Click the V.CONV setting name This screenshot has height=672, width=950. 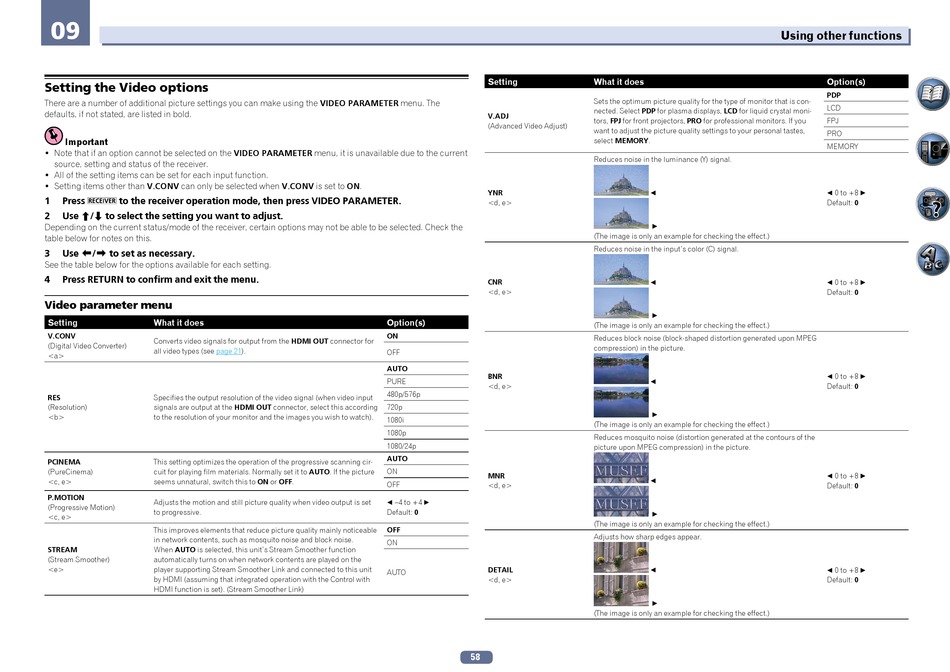[x=61, y=336]
